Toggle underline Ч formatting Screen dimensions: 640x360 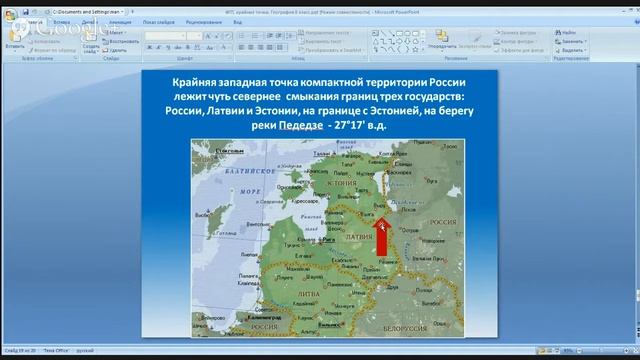[168, 48]
